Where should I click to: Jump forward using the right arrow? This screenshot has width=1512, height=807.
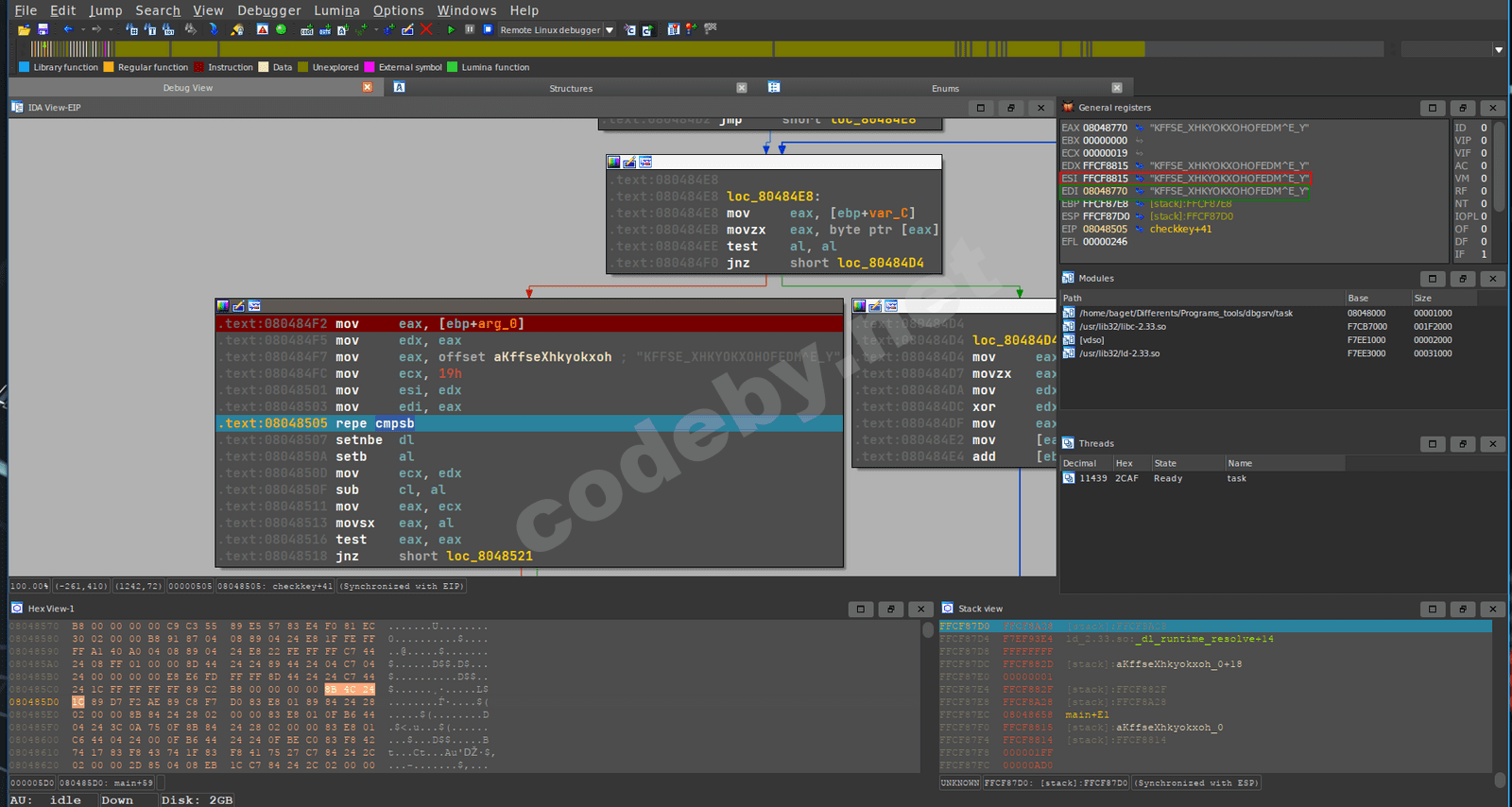tap(96, 29)
